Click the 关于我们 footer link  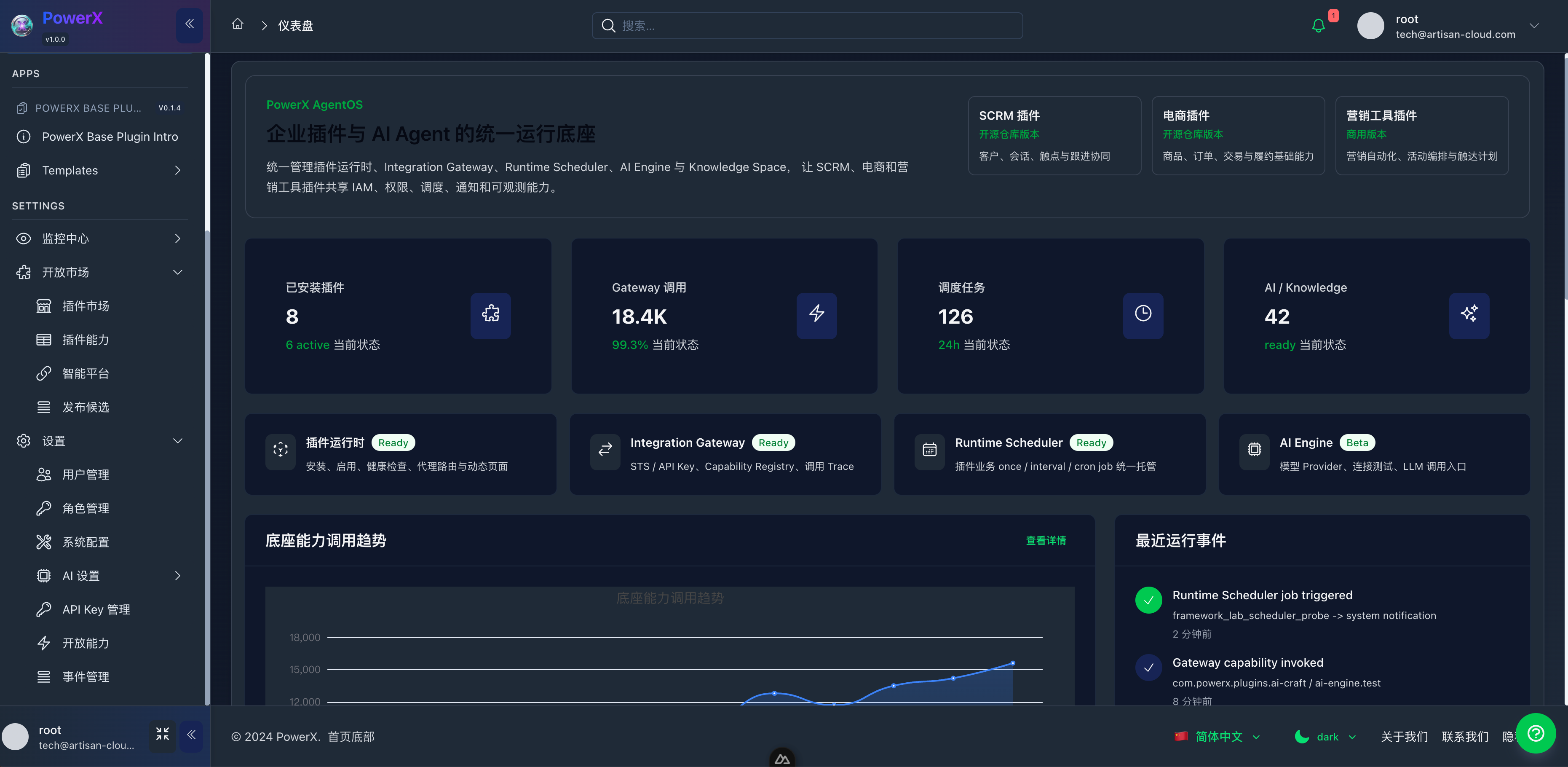[1404, 737]
